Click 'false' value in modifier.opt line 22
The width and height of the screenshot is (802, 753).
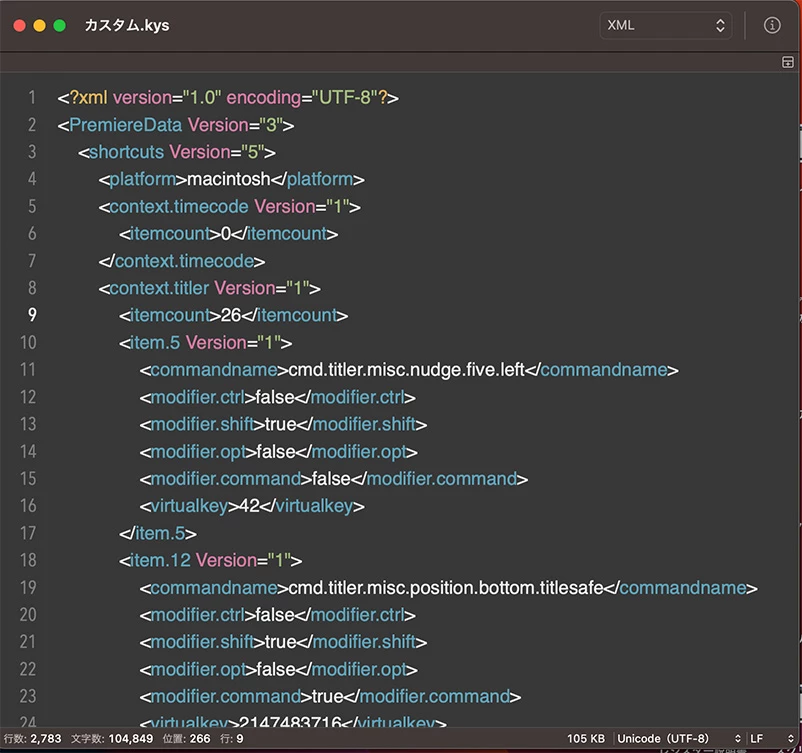(276, 669)
